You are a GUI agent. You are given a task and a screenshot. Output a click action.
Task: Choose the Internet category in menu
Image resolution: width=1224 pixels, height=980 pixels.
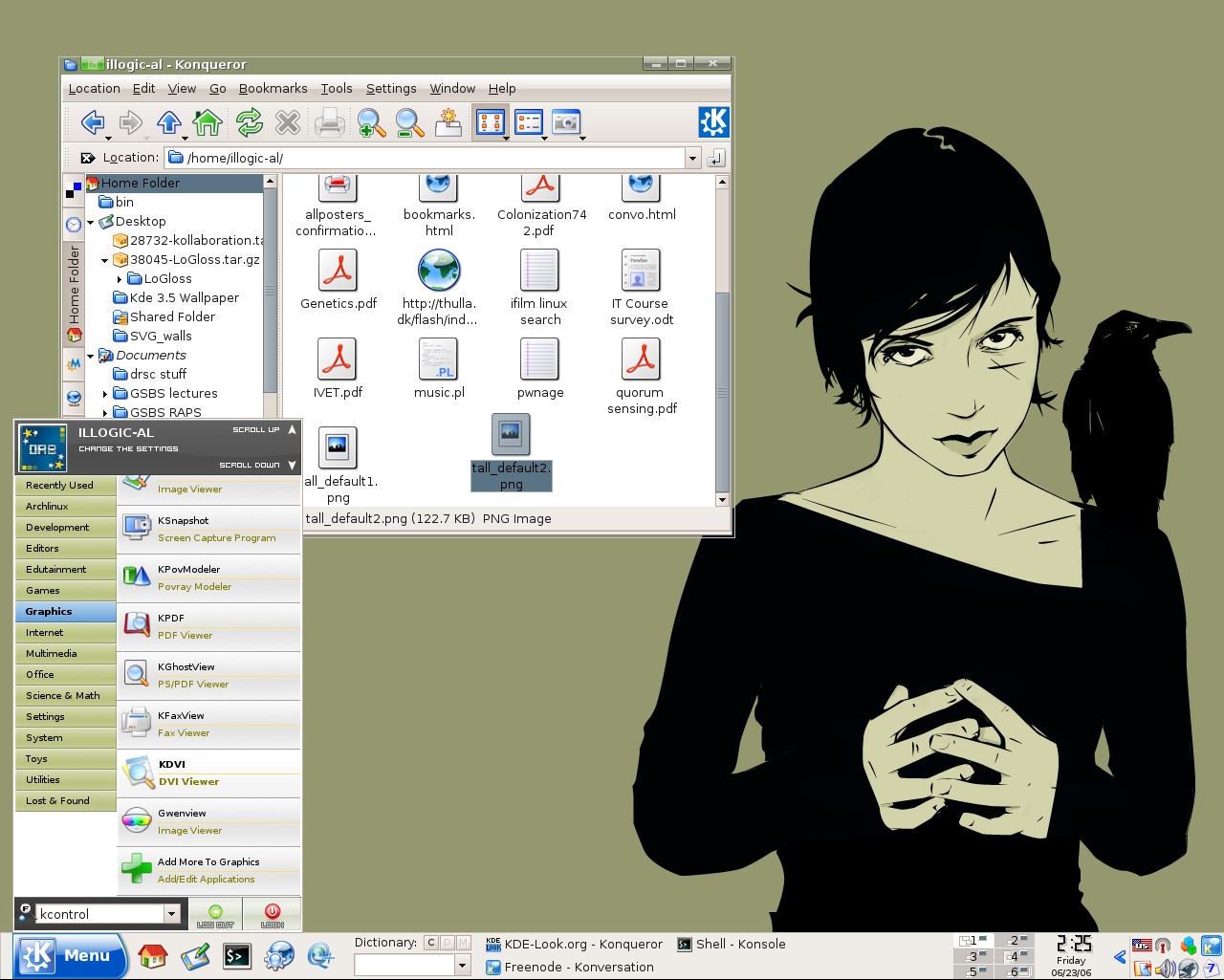pyautogui.click(x=65, y=633)
